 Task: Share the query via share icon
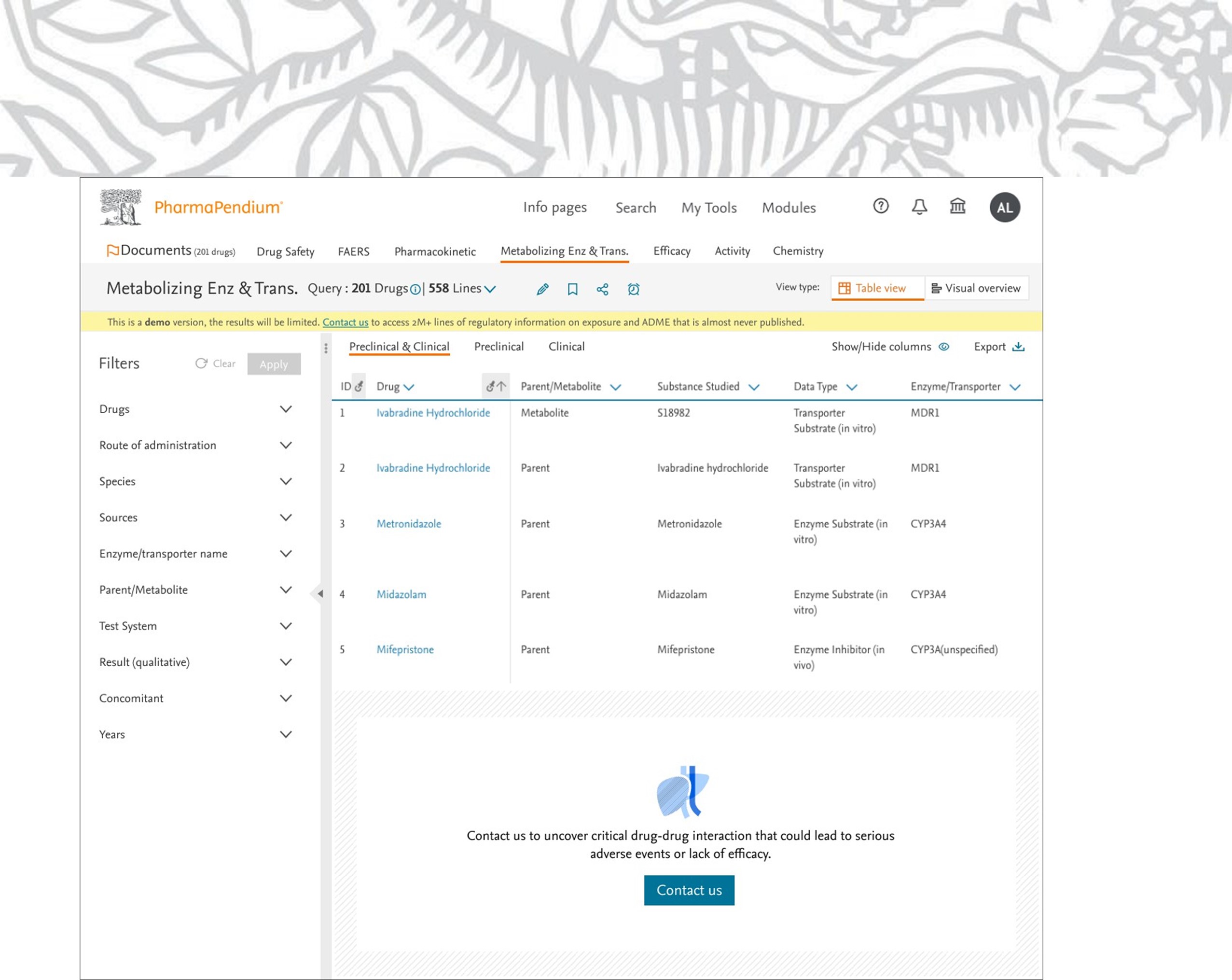point(602,289)
